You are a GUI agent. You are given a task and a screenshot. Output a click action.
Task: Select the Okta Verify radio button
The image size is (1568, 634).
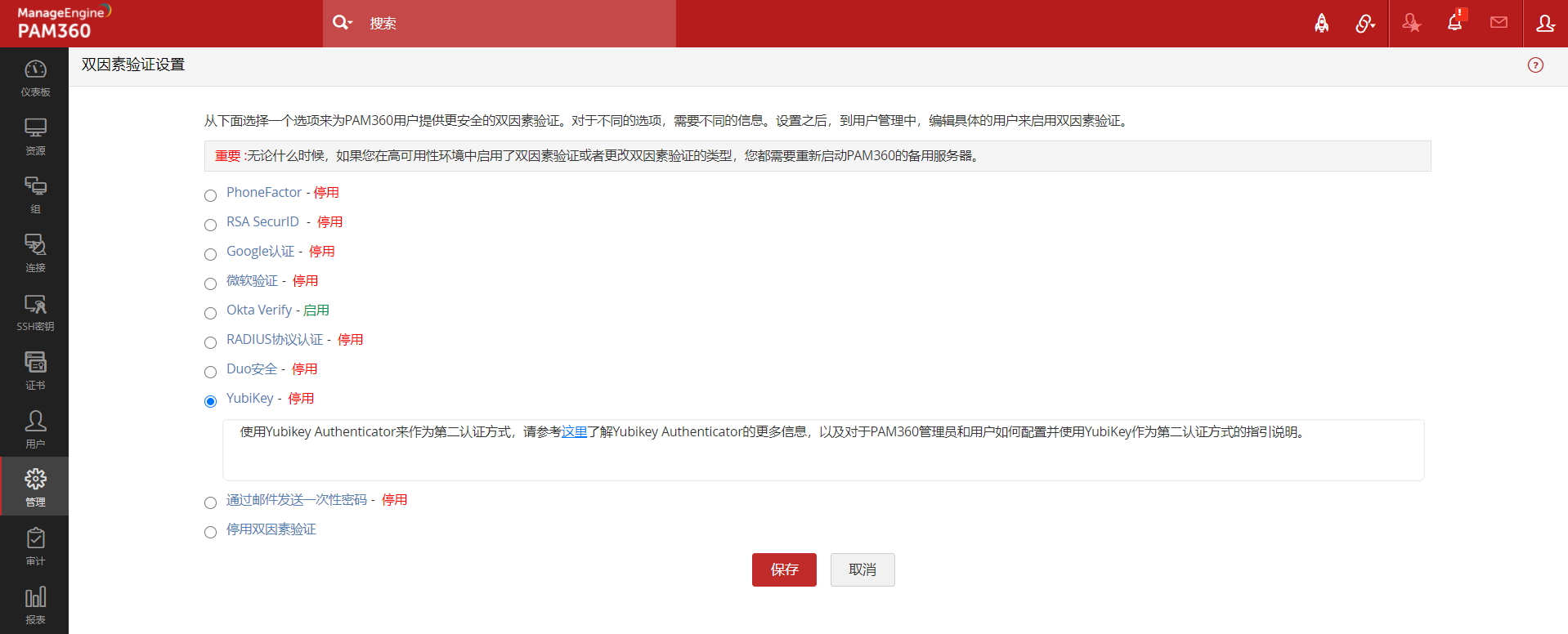pyautogui.click(x=210, y=313)
